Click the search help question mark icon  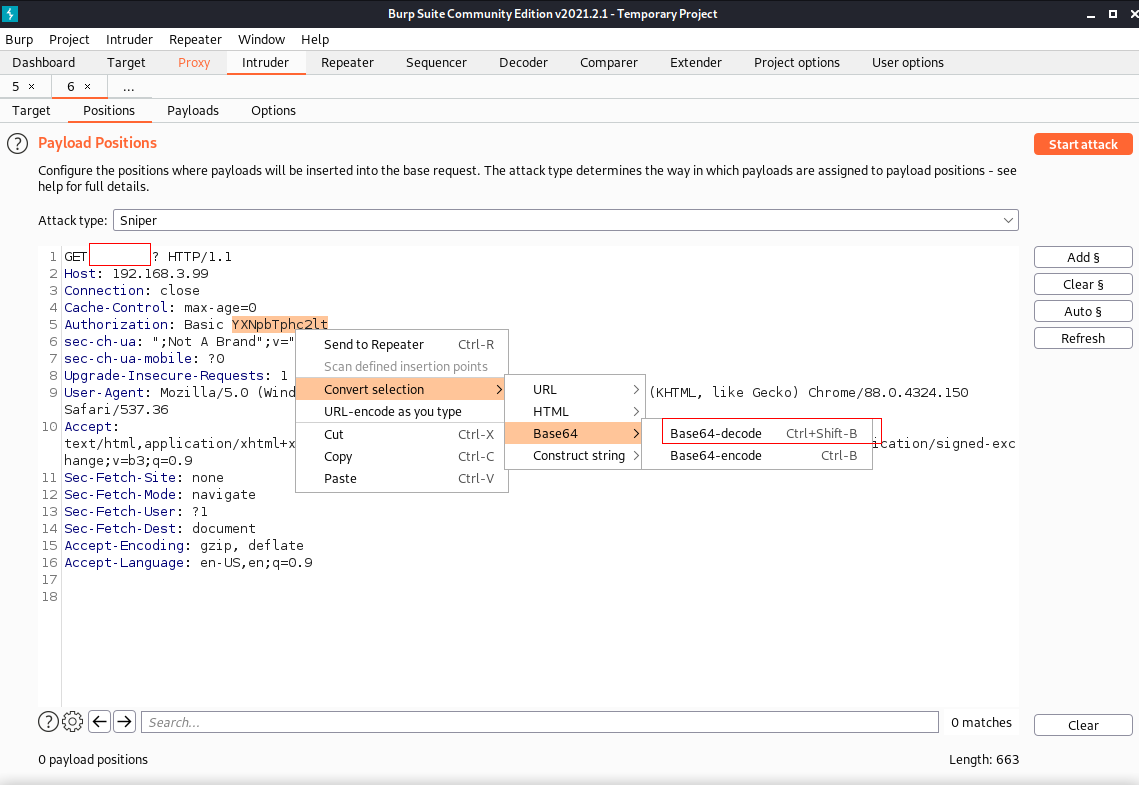[48, 722]
